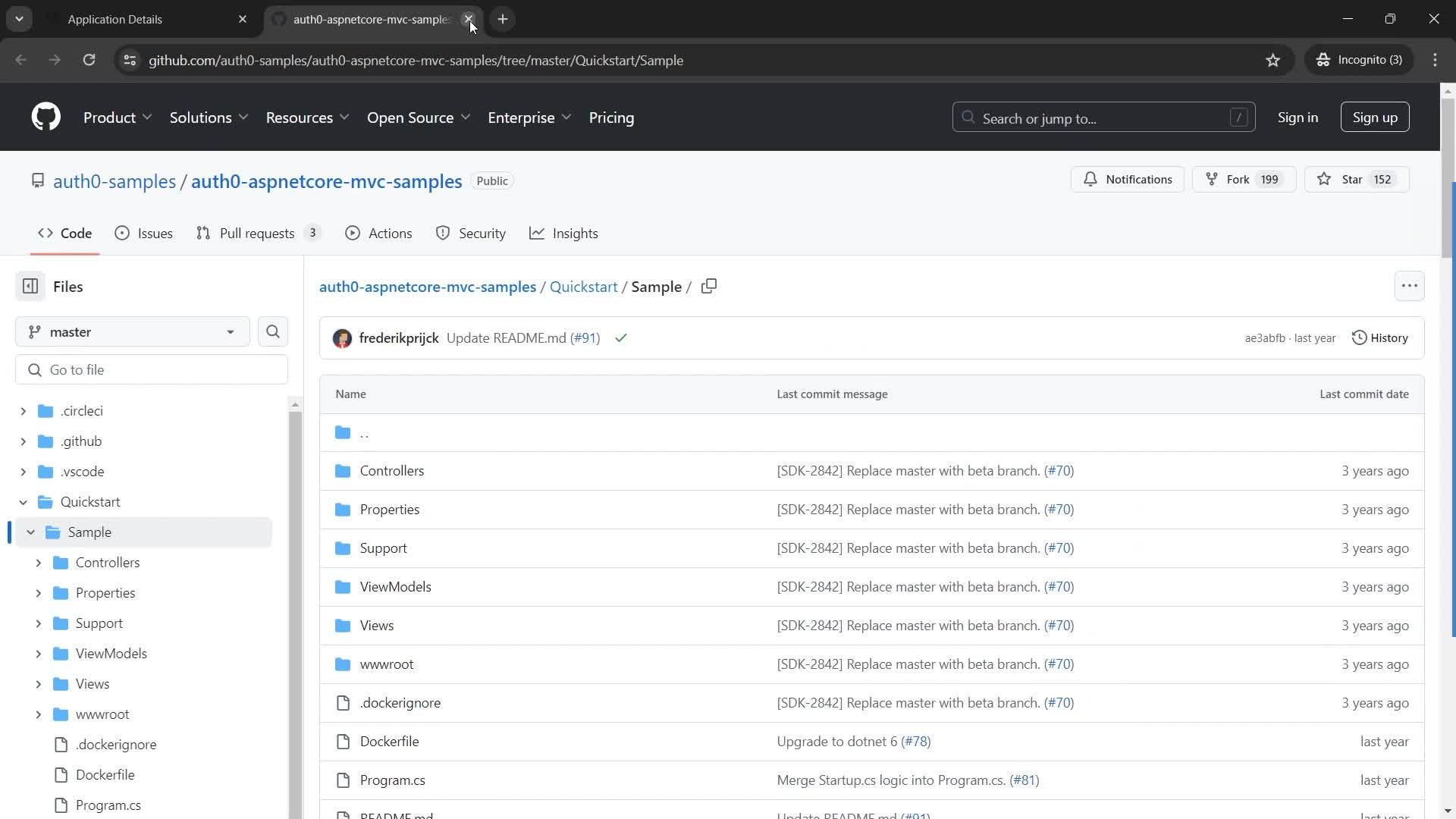Image resolution: width=1456 pixels, height=819 pixels.
Task: Open the parent directory folder row
Action: pos(872,433)
